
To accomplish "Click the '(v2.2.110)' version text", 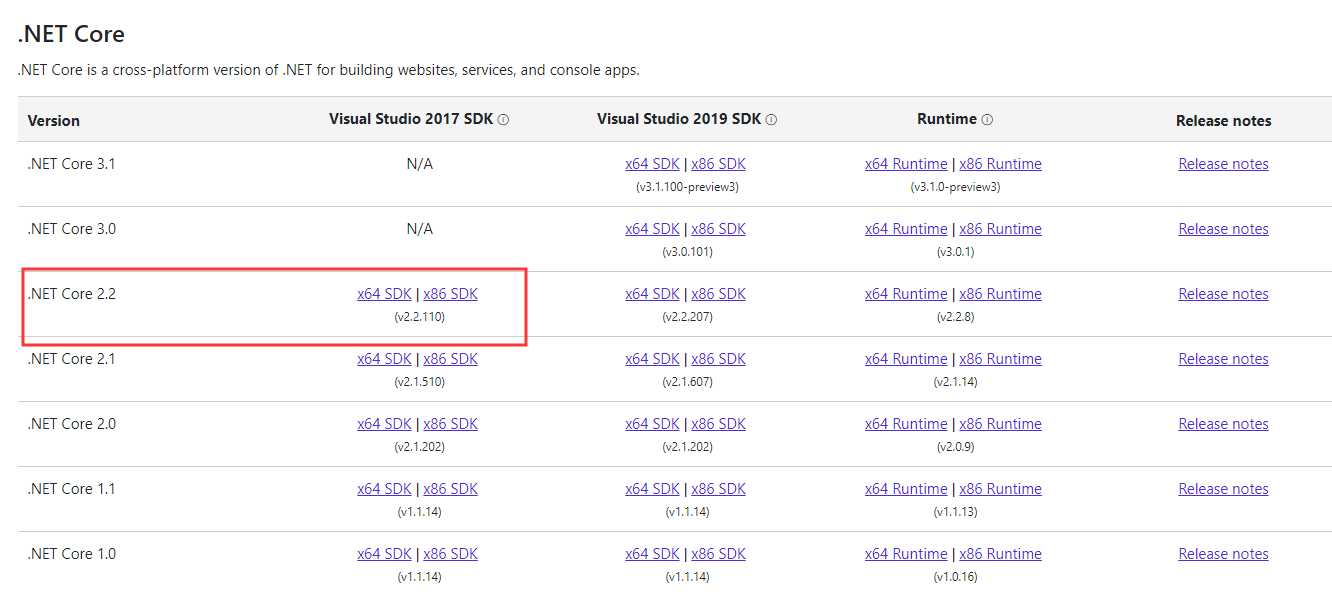I will [x=419, y=317].
